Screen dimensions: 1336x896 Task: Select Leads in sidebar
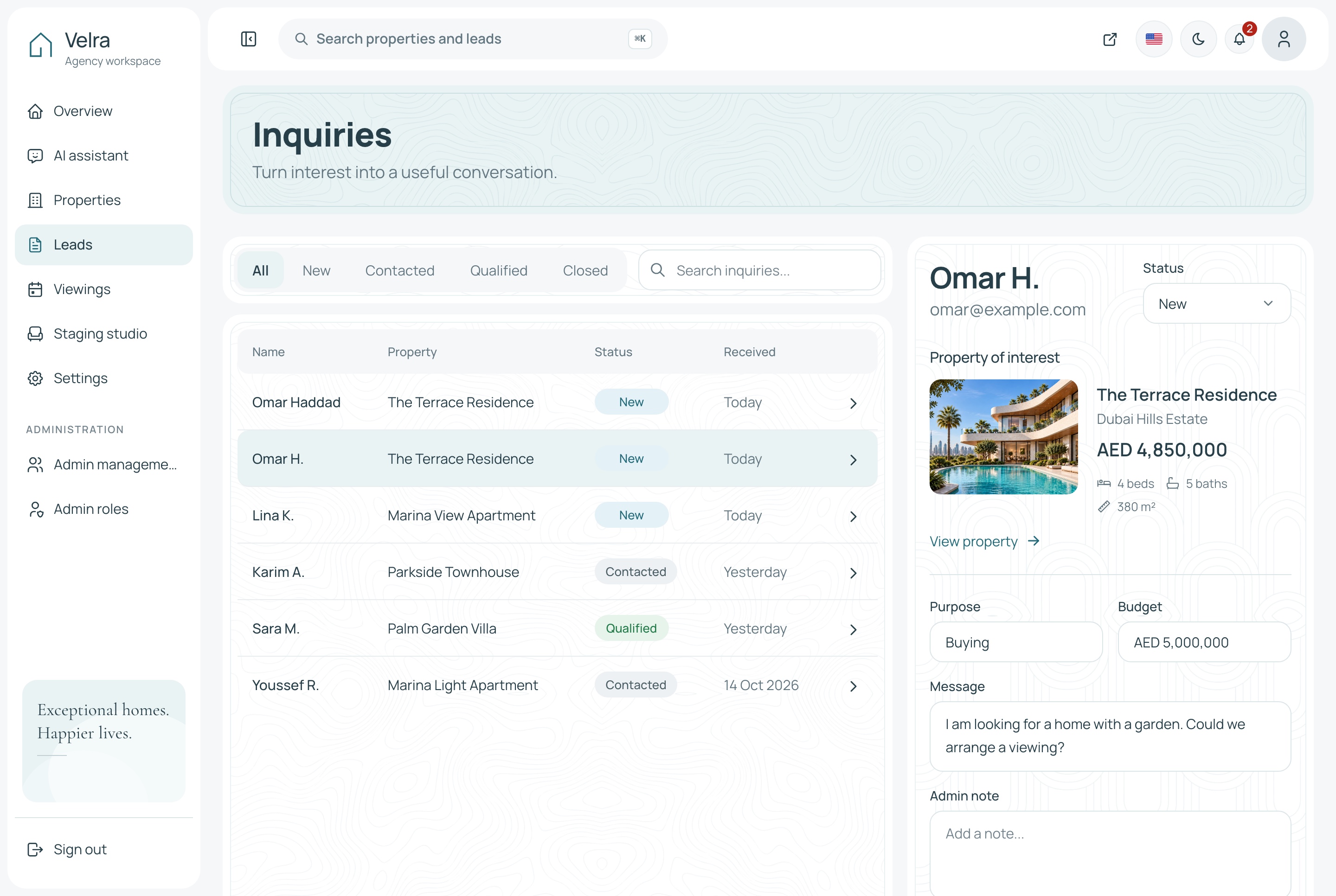[103, 244]
